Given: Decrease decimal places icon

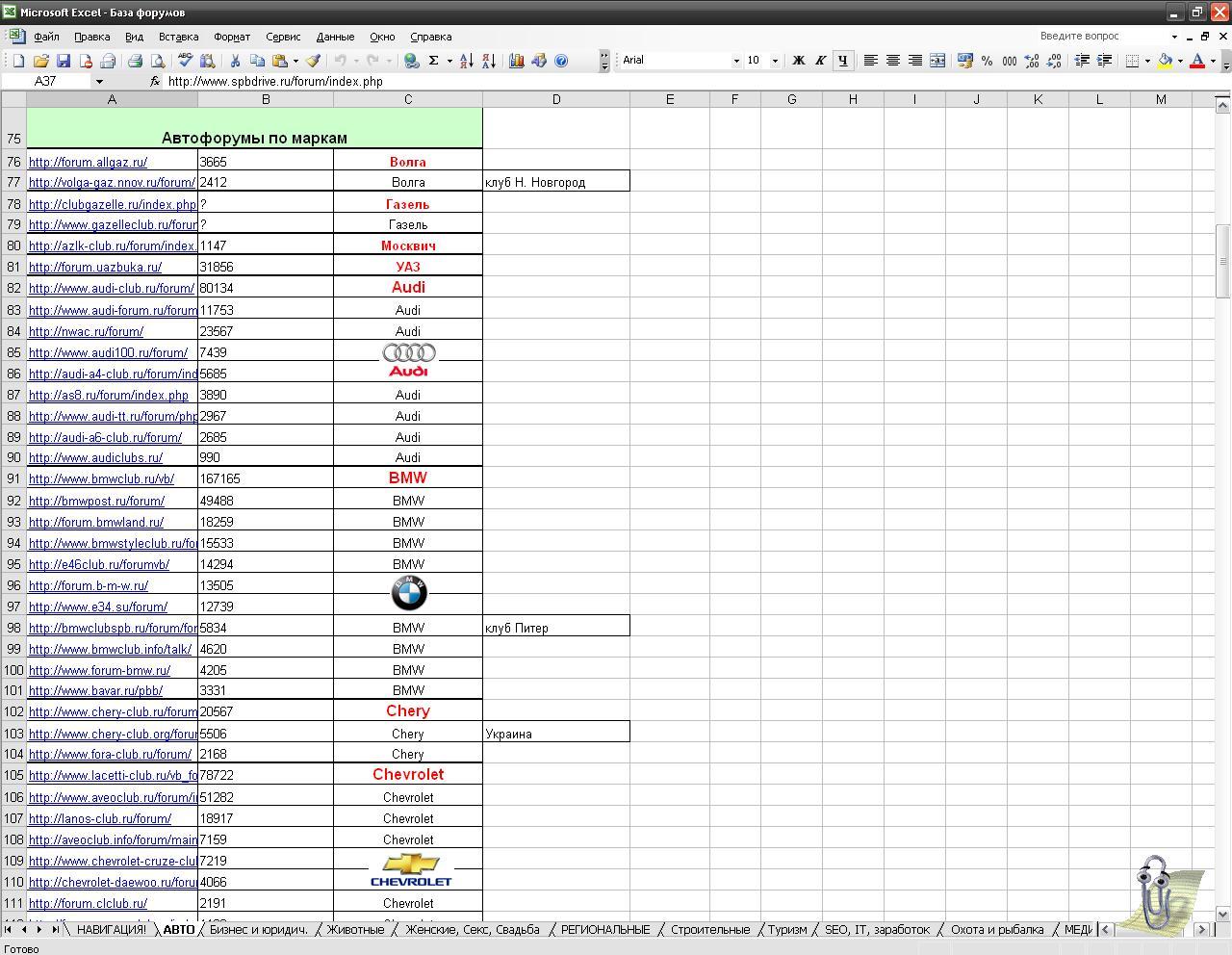Looking at the screenshot, I should click(x=1054, y=61).
